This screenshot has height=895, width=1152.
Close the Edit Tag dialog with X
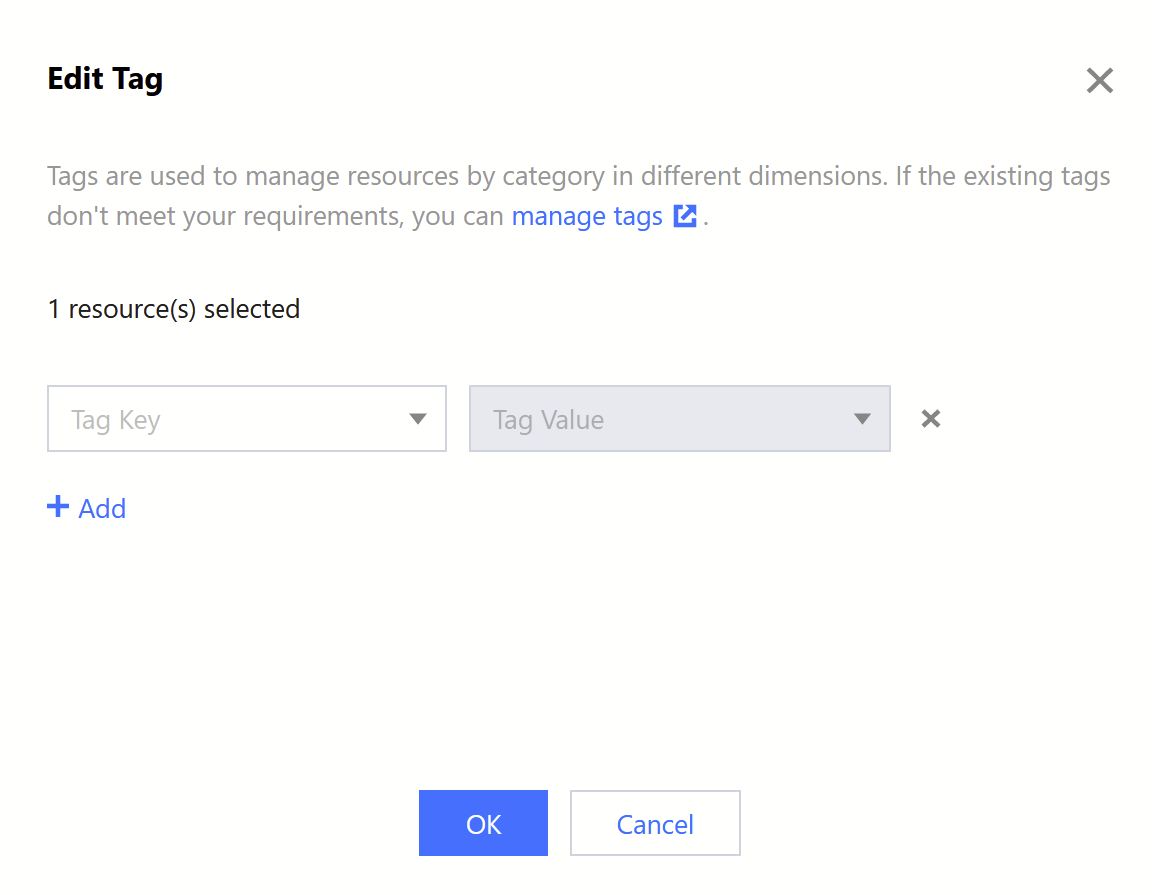1099,81
